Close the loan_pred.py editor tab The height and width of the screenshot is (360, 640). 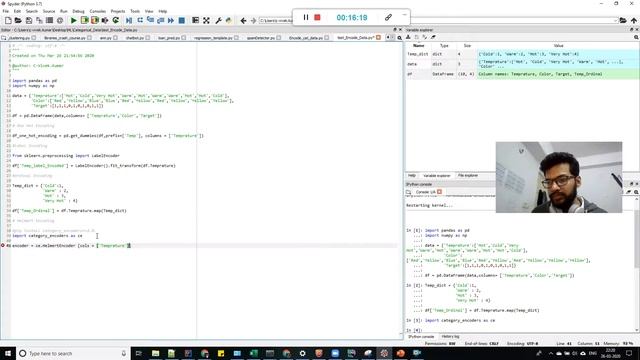(184, 38)
